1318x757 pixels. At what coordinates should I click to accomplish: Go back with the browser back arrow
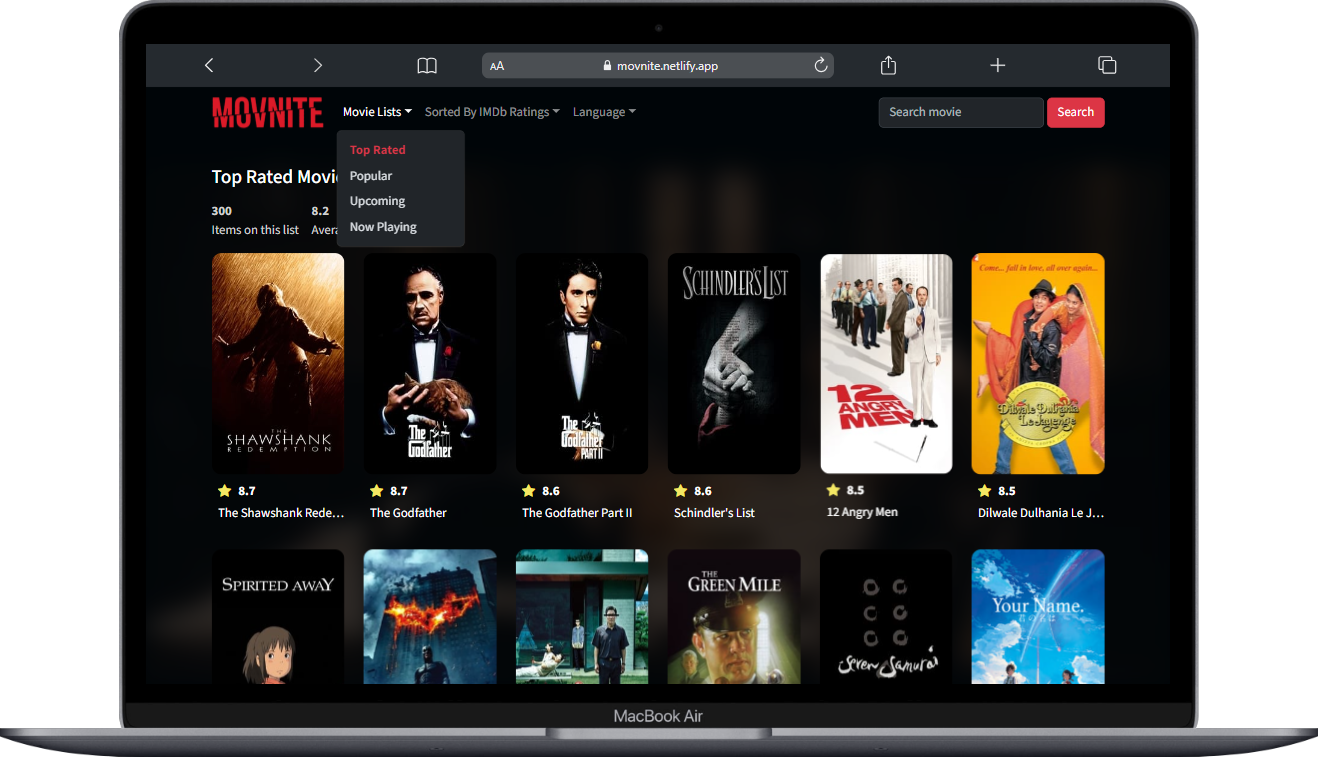pos(209,65)
